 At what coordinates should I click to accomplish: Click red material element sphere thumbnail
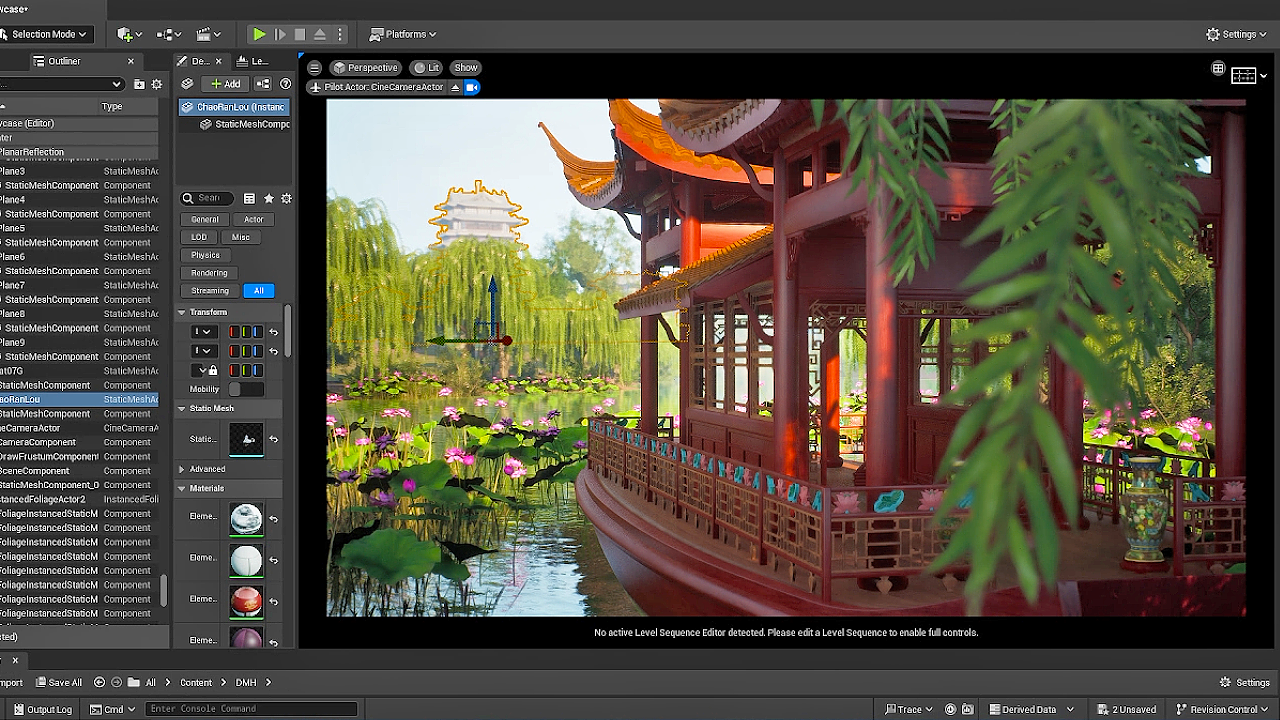(246, 600)
